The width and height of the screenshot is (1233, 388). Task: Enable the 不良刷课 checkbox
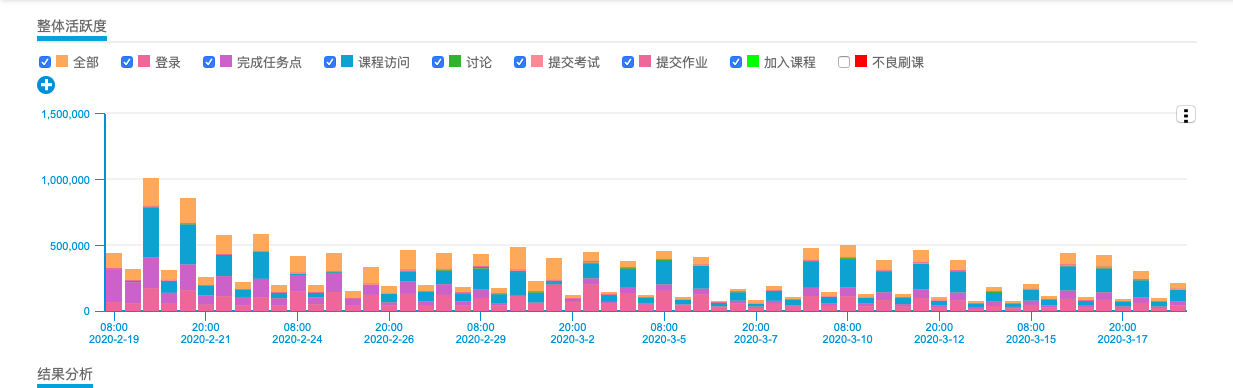(845, 62)
